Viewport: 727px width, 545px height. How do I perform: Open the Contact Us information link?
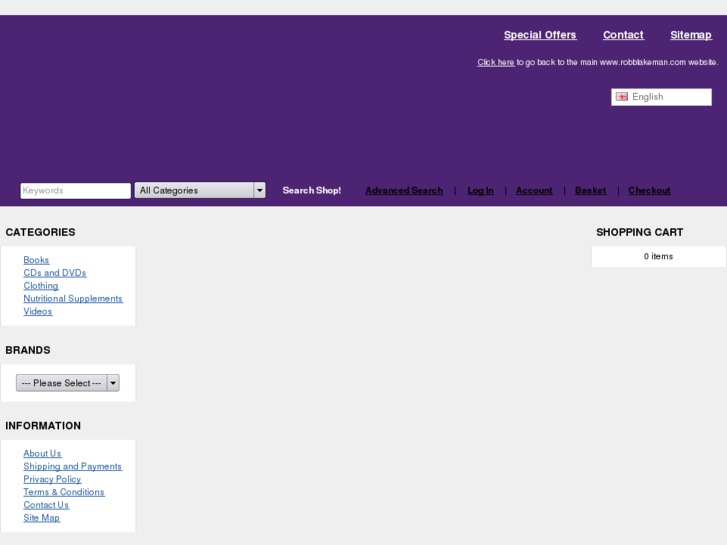coord(46,505)
